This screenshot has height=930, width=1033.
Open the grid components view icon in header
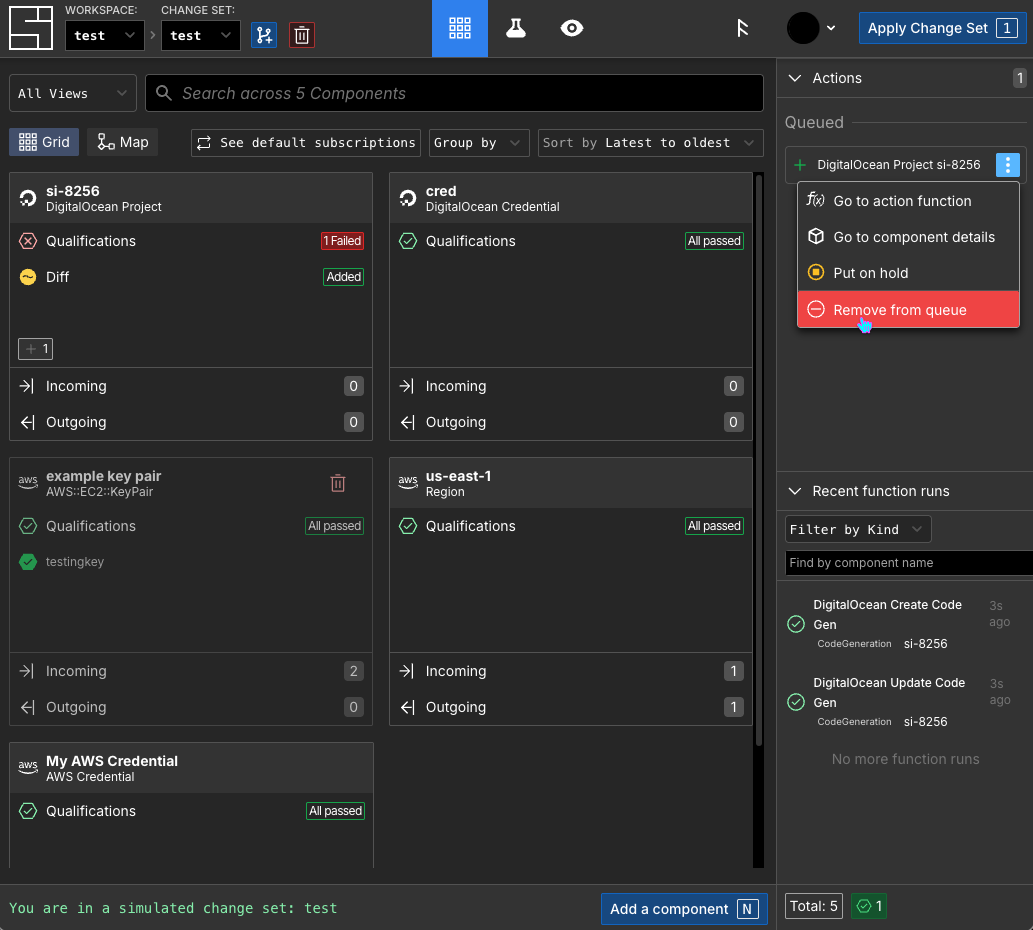coord(460,29)
